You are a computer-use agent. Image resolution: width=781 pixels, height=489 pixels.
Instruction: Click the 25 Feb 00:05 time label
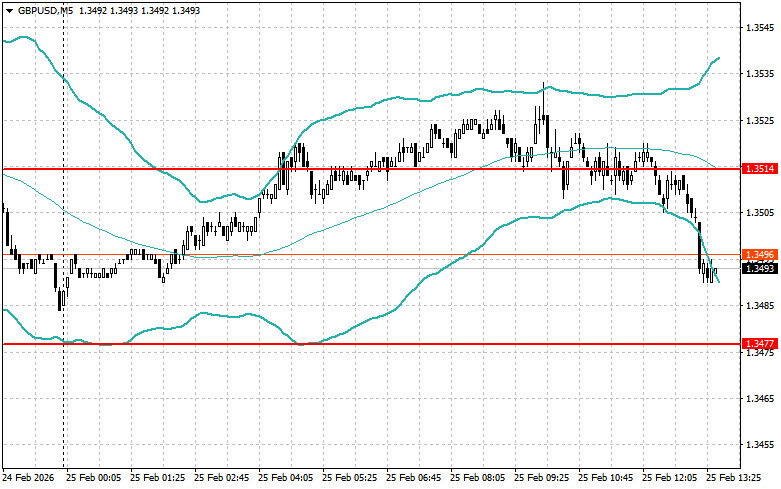point(94,478)
